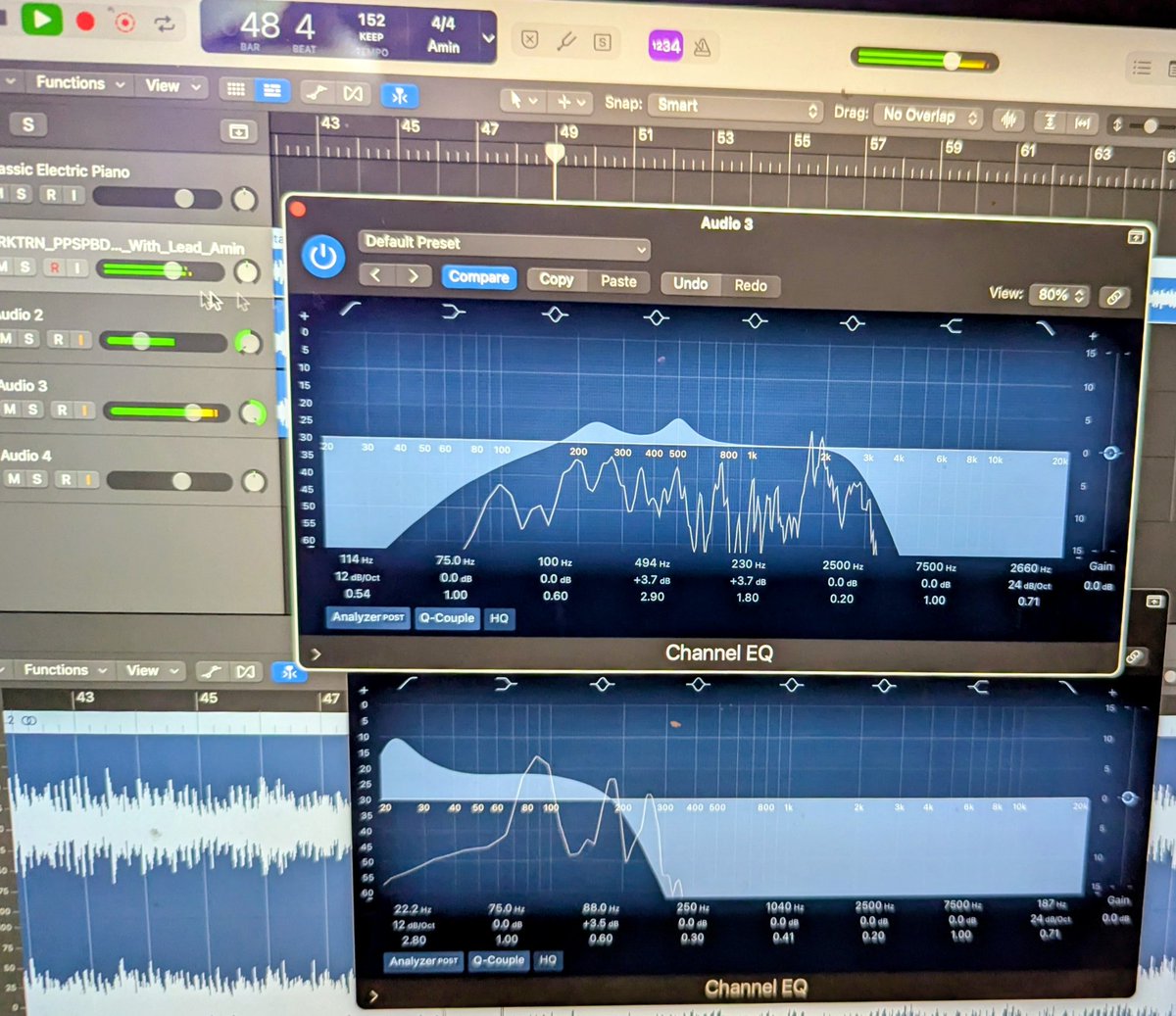Toggle Analyzer POST in lower Channel EQ
The width and height of the screenshot is (1176, 1016).
click(x=423, y=961)
